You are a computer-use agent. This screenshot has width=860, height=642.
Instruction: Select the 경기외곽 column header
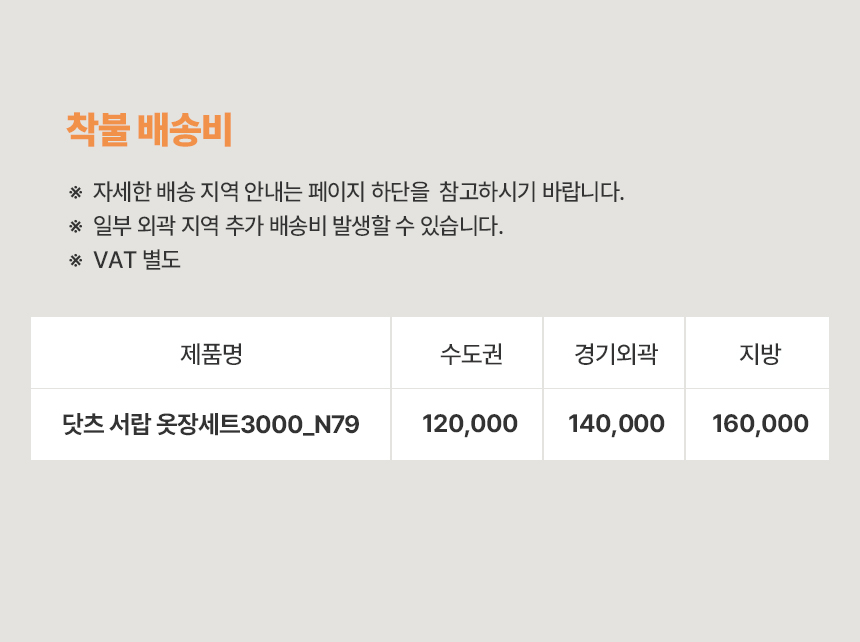pos(616,354)
